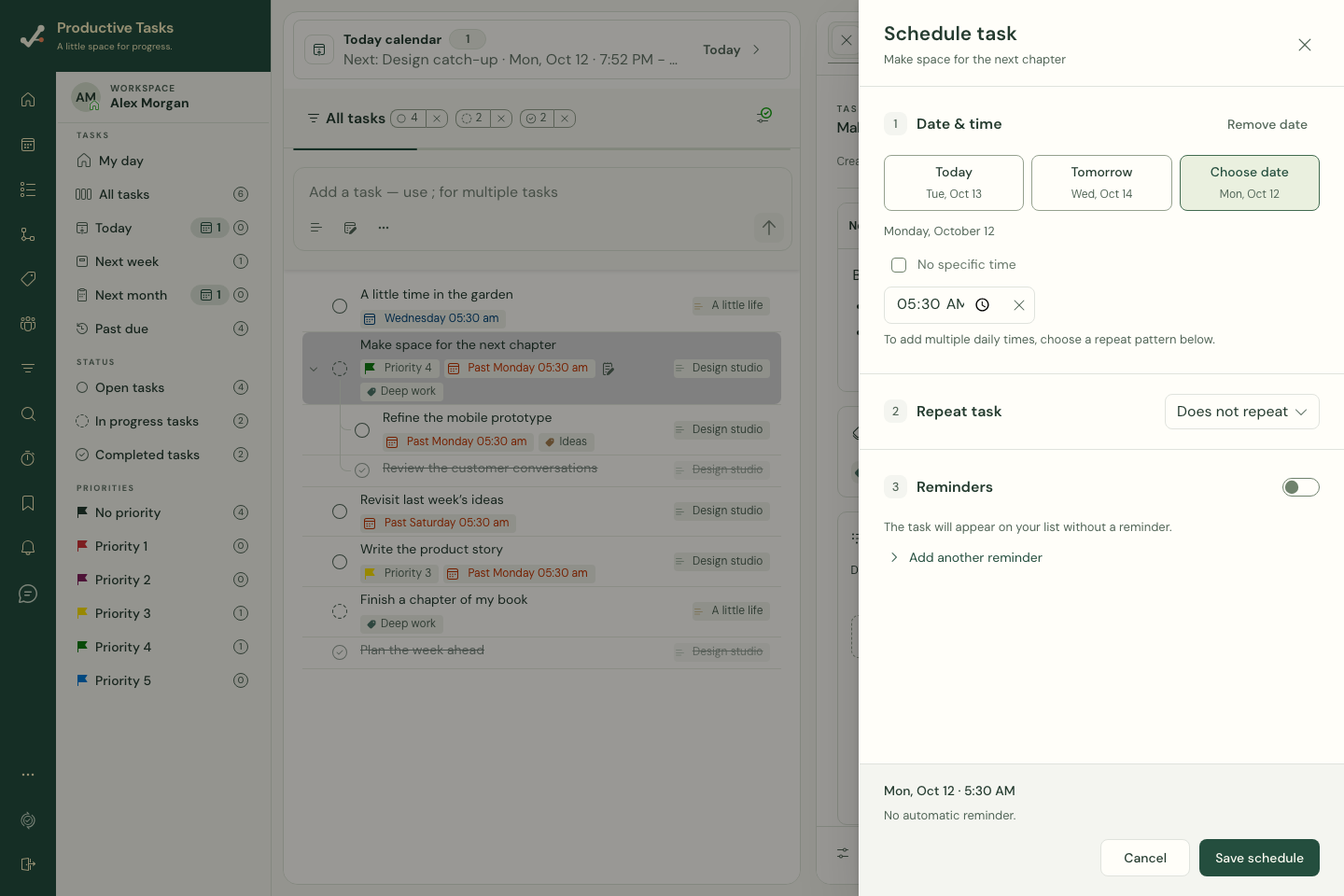Image resolution: width=1344 pixels, height=896 pixels.
Task: Click the clock icon in the time field
Action: pyautogui.click(x=982, y=305)
